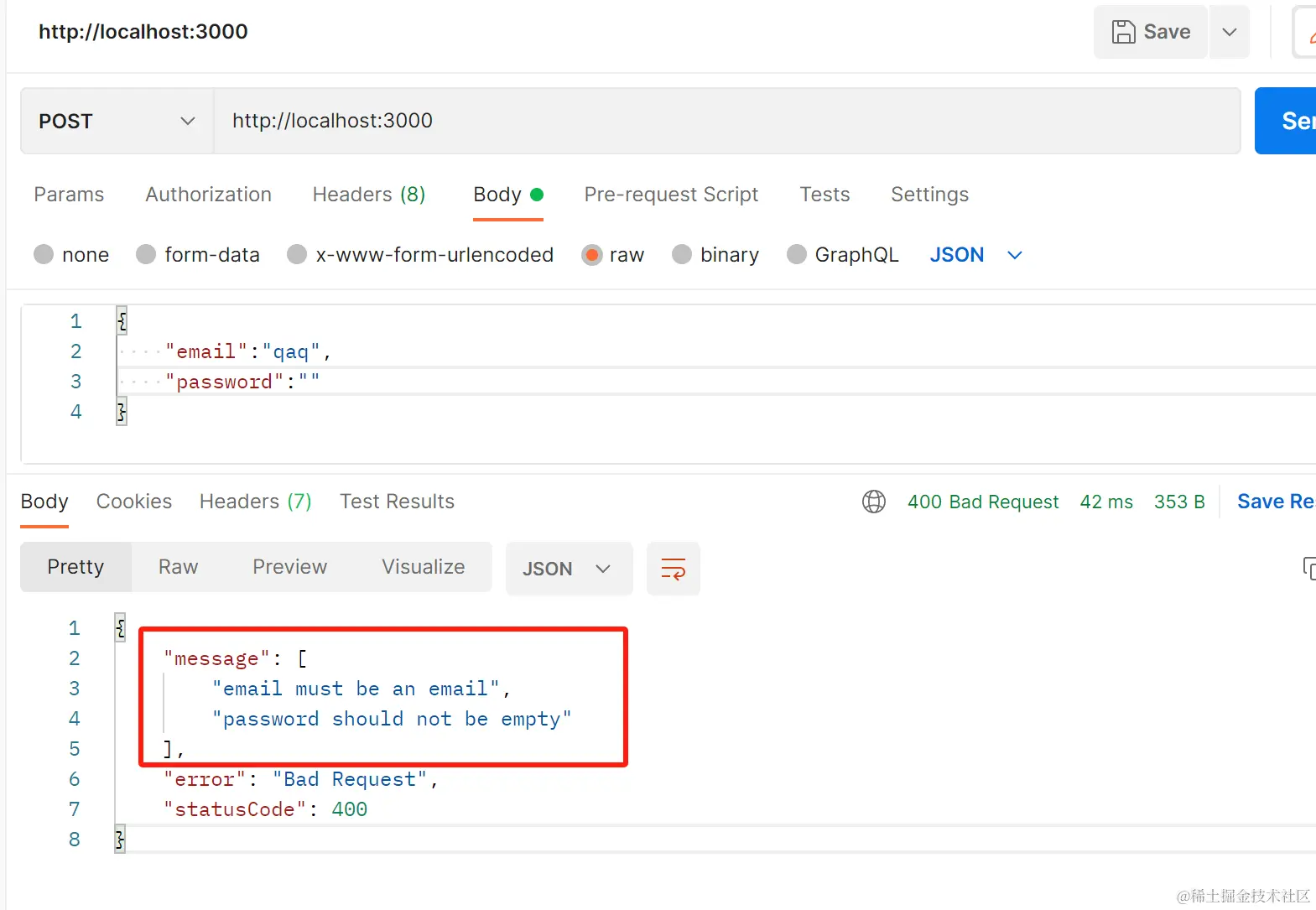Click the wrap lines icon in response toolbar
Image resolution: width=1316 pixels, height=910 pixels.
click(673, 569)
